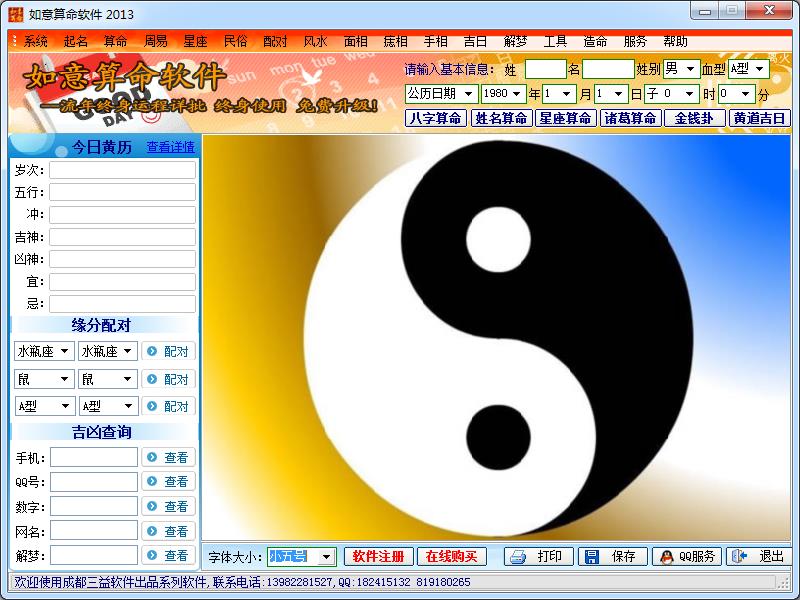Click the 软件注册 register button

(379, 557)
